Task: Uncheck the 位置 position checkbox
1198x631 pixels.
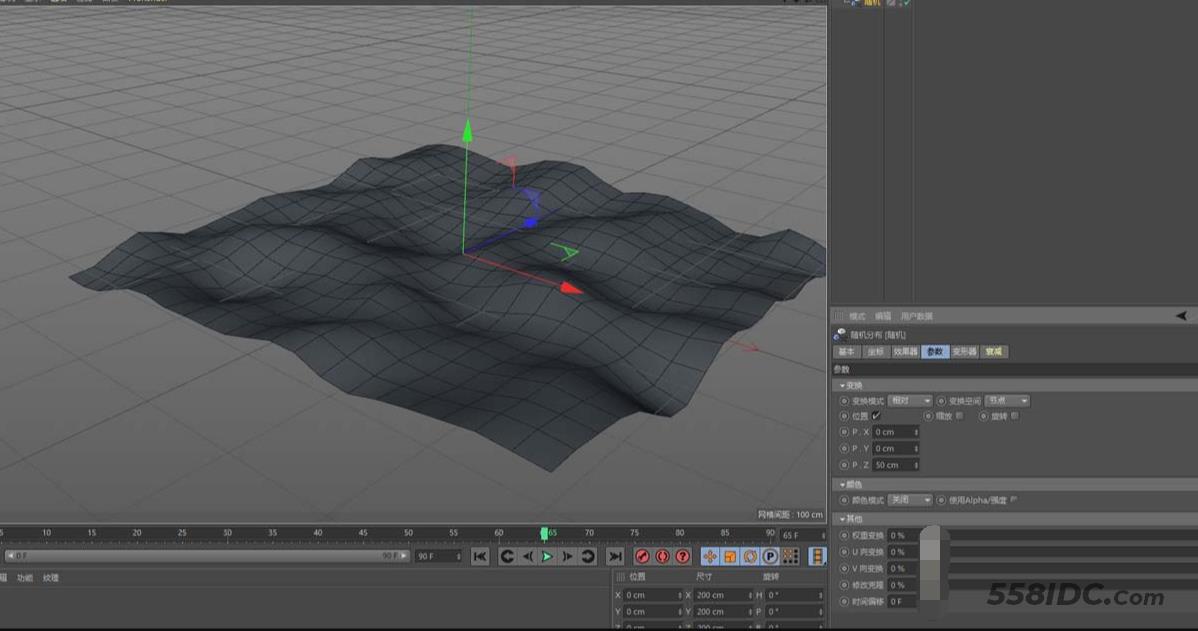Action: (876, 416)
